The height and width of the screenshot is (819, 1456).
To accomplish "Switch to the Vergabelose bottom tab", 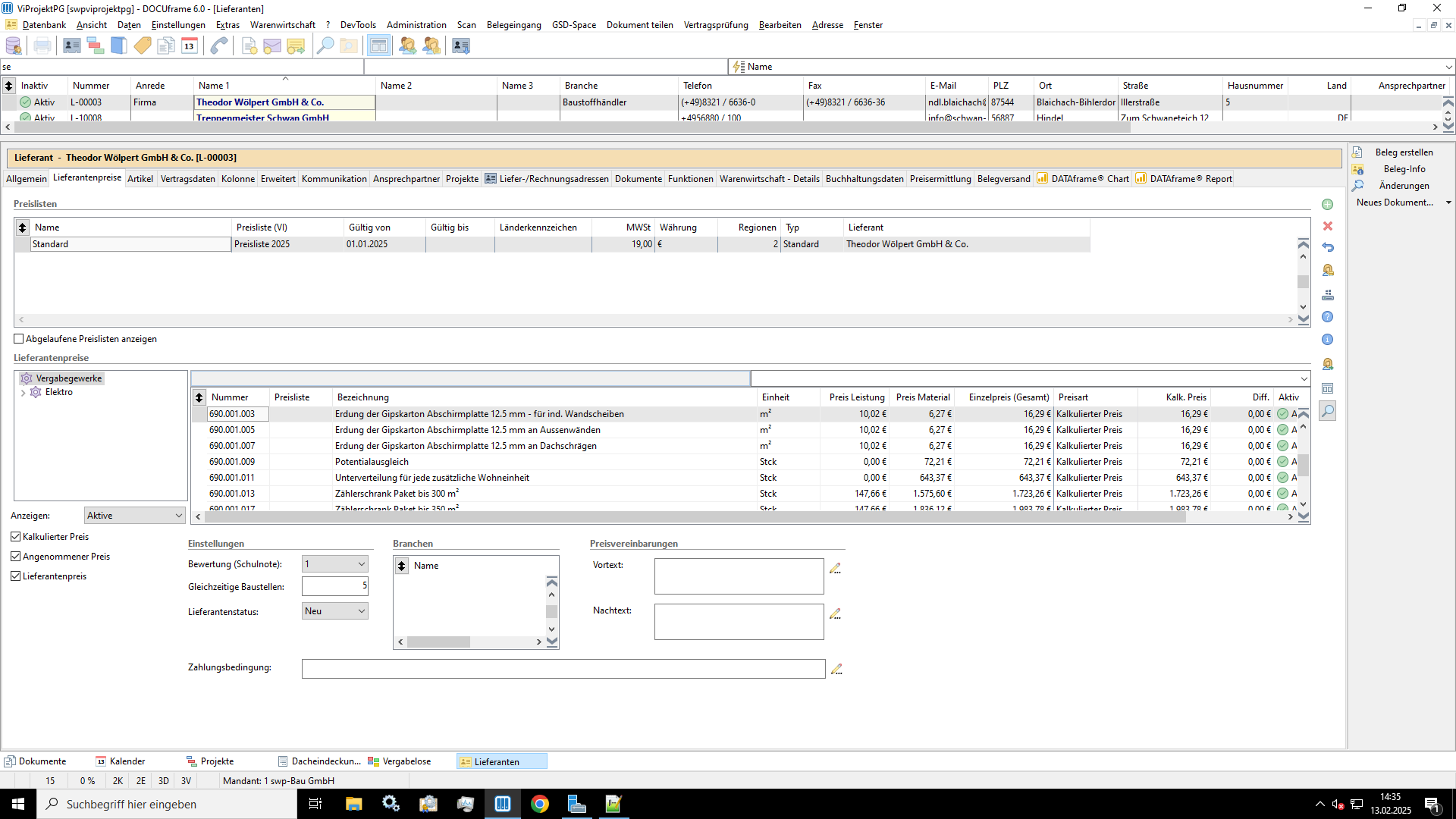I will pos(406,761).
